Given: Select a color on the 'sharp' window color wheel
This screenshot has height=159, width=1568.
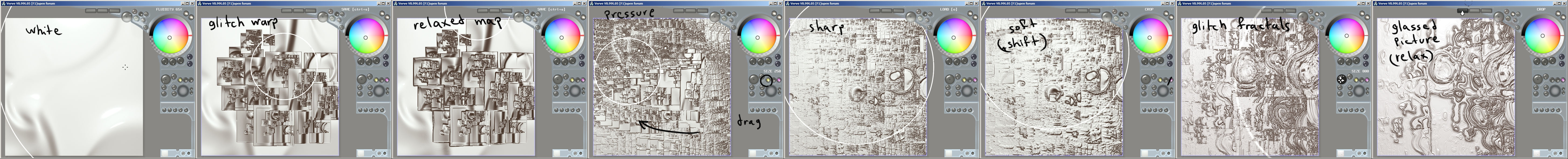Looking at the screenshot, I should (953, 37).
